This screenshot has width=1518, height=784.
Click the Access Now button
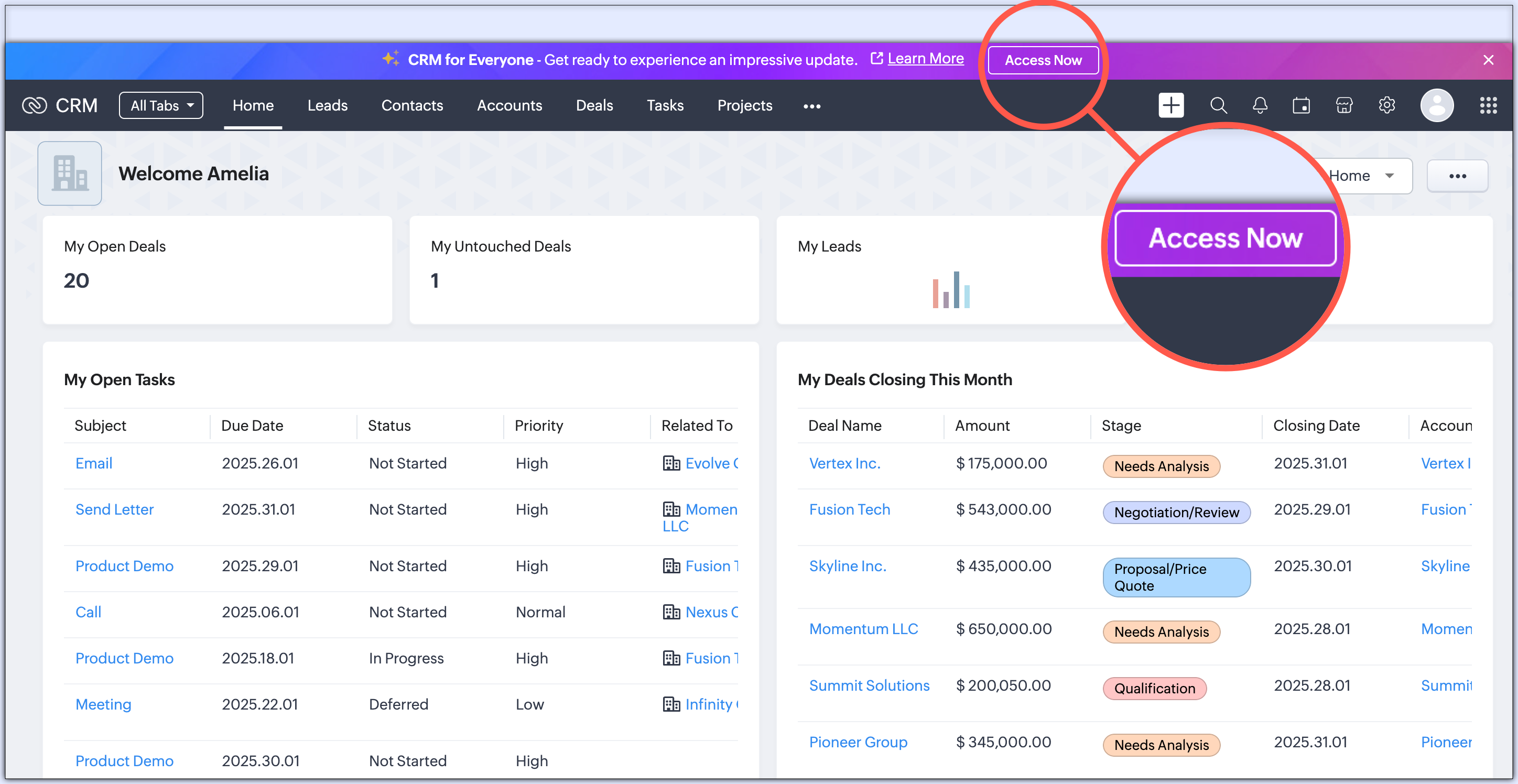1043,60
